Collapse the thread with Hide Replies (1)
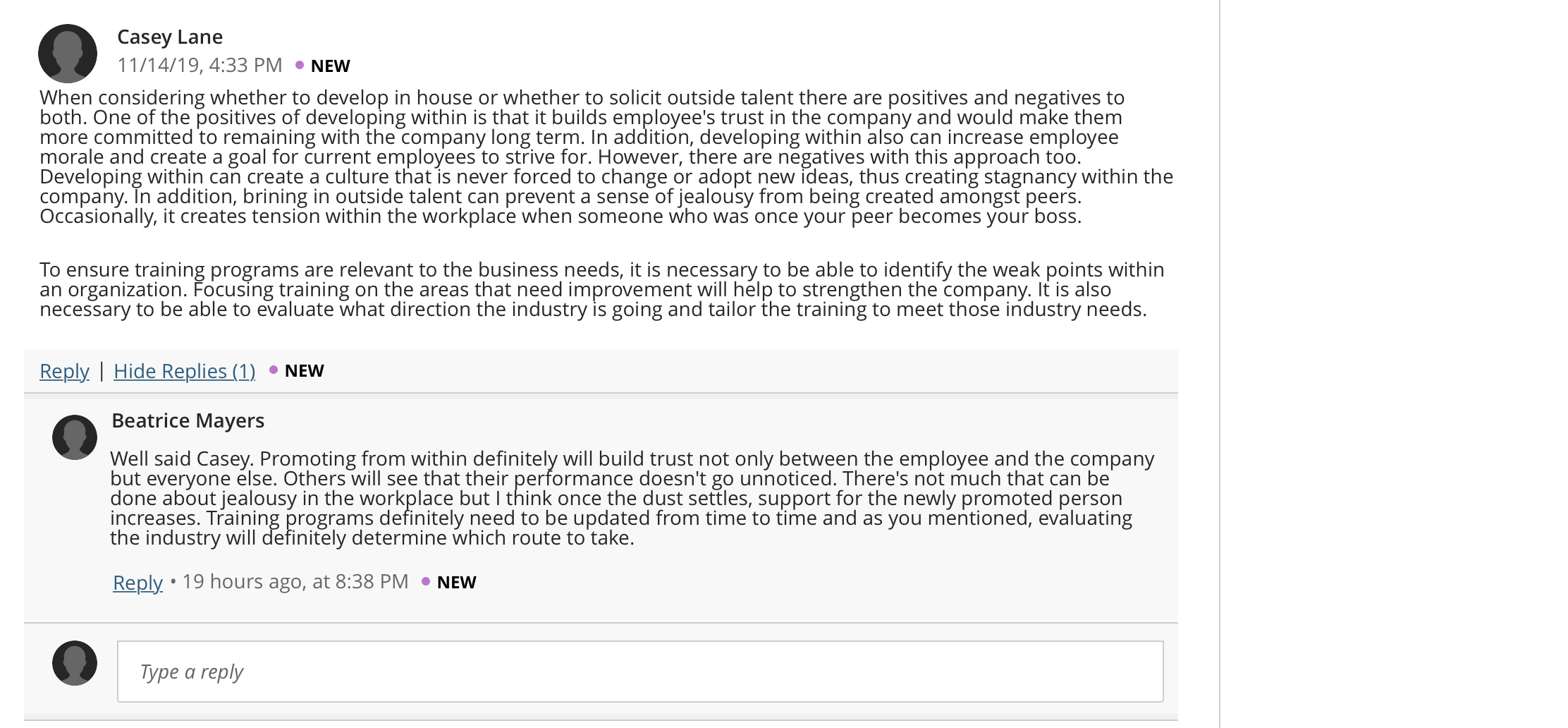This screenshot has width=1568, height=728. tap(185, 371)
